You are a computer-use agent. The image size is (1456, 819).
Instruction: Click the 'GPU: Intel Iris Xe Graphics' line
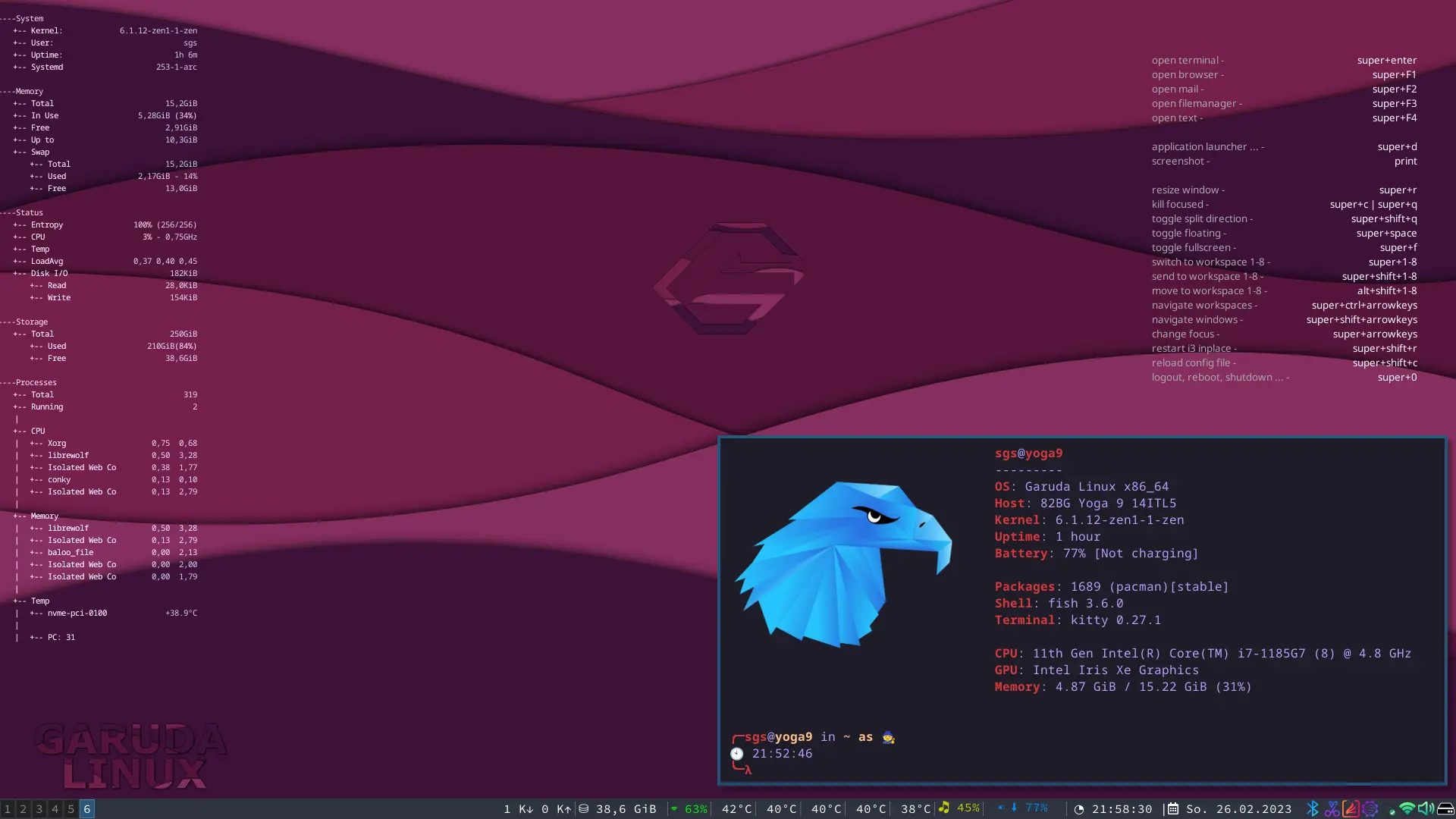pos(1097,670)
